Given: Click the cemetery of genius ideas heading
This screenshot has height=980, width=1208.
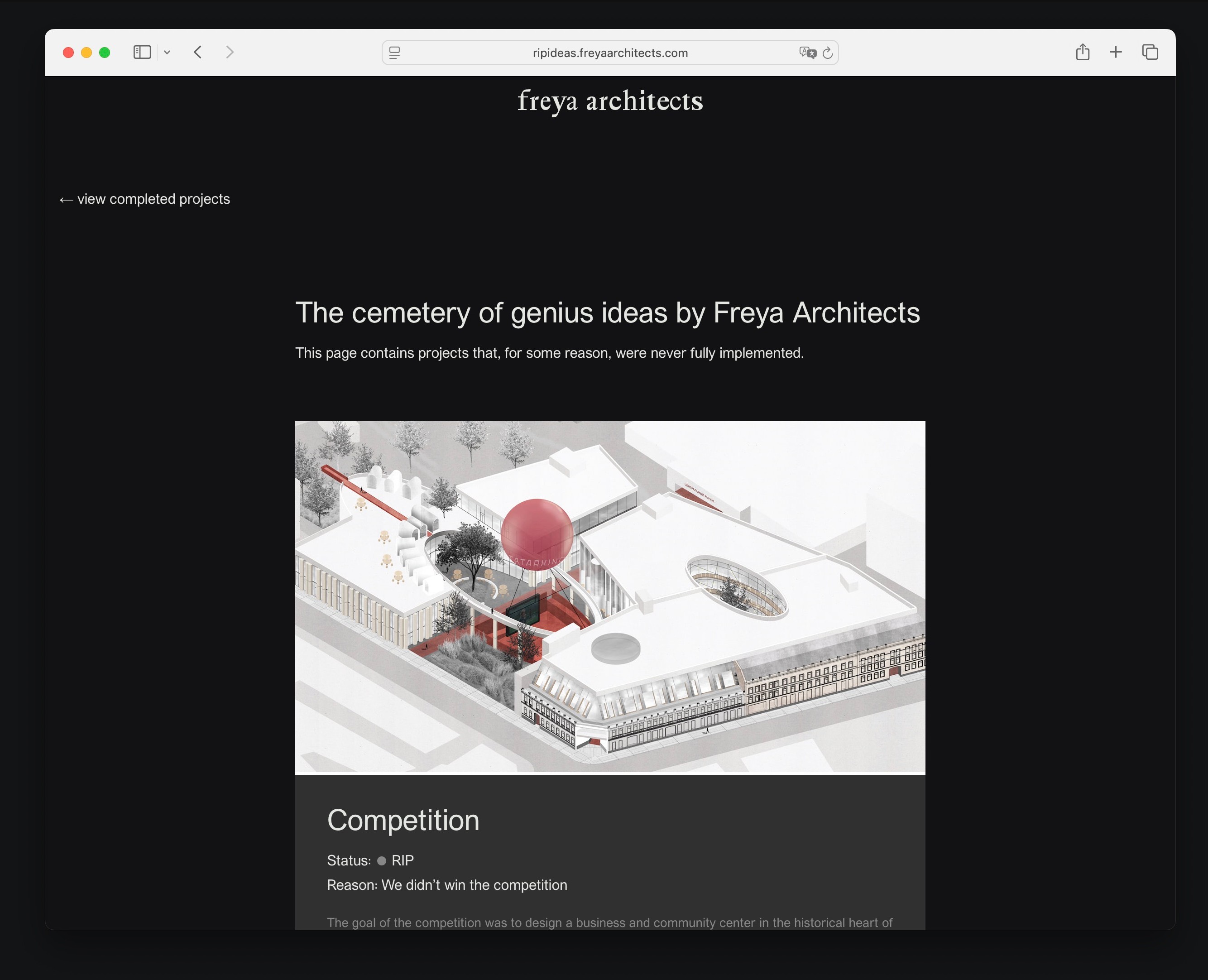Looking at the screenshot, I should pos(607,313).
